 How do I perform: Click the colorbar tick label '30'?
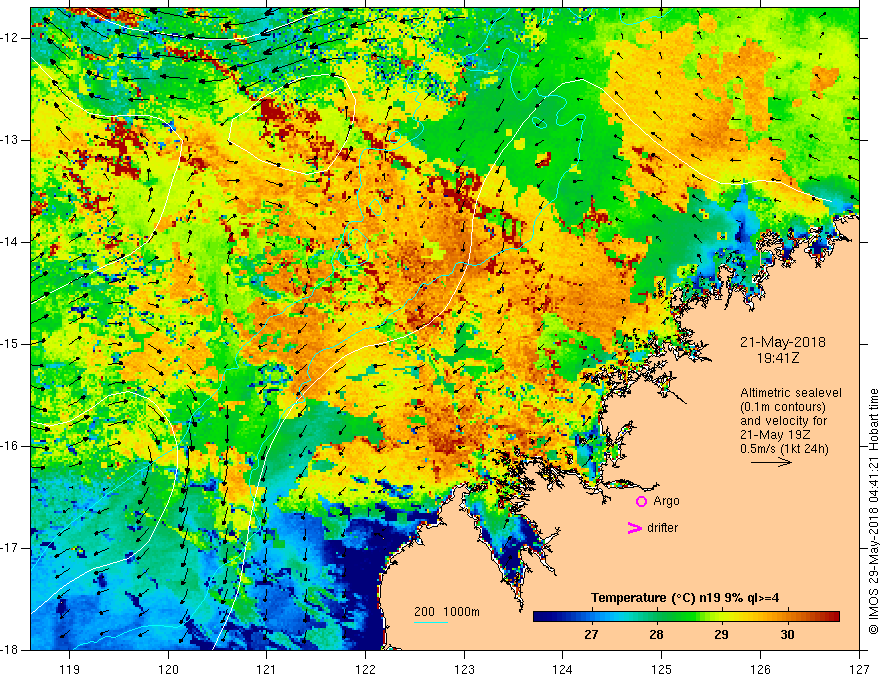787,635
